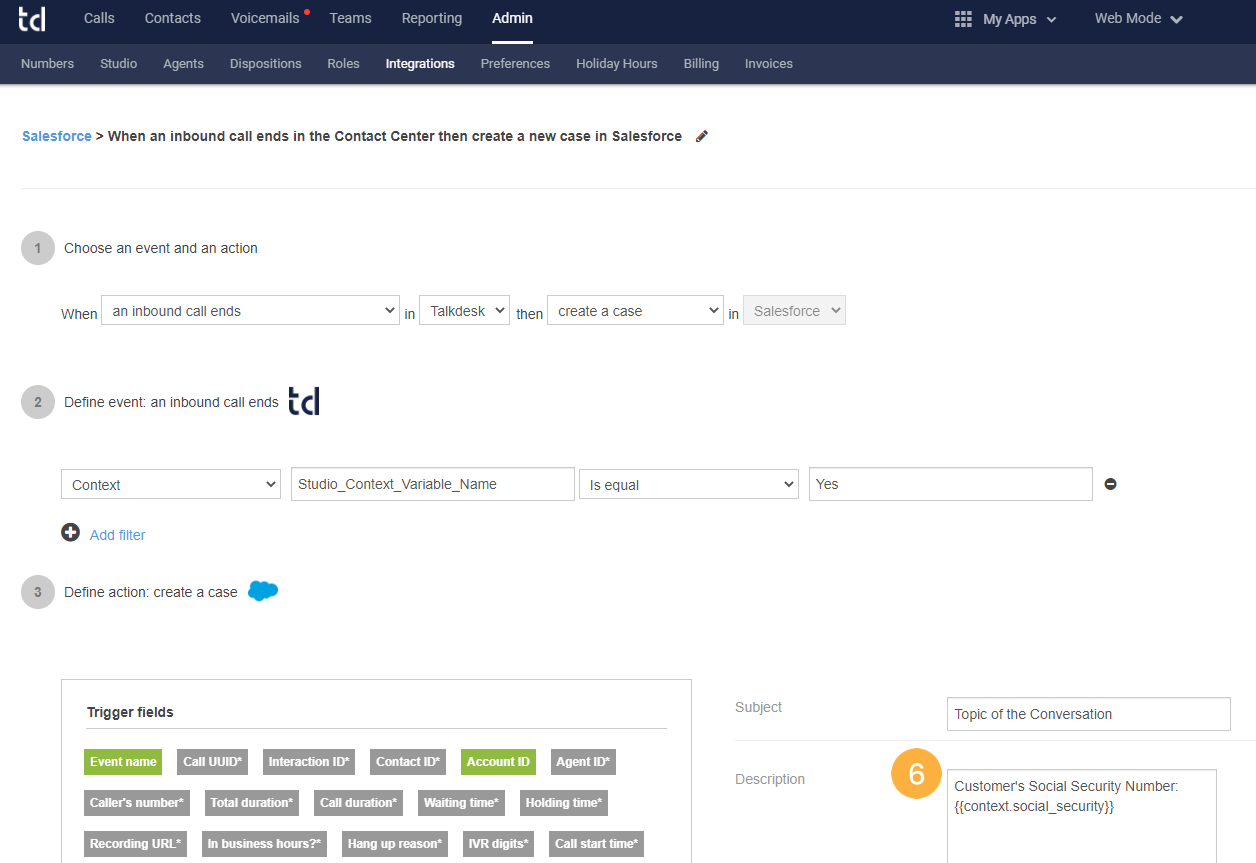Open the Numbers admin submenu

[47, 64]
